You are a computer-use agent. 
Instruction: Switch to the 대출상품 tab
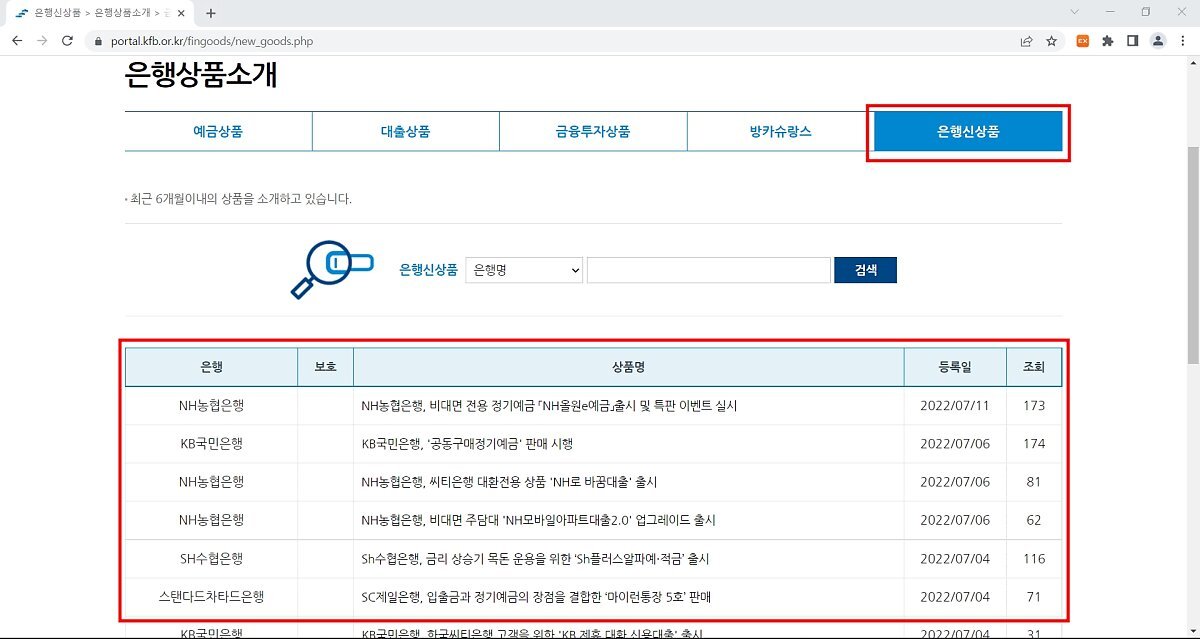click(405, 131)
